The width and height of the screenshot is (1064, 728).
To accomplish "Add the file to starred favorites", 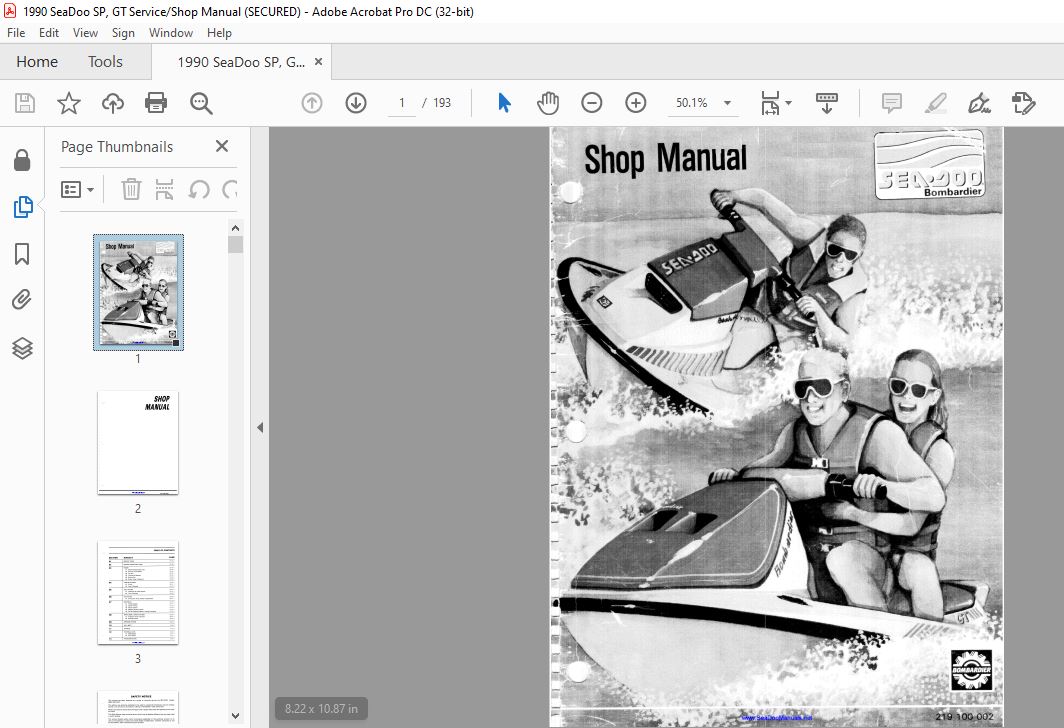I will (x=69, y=103).
